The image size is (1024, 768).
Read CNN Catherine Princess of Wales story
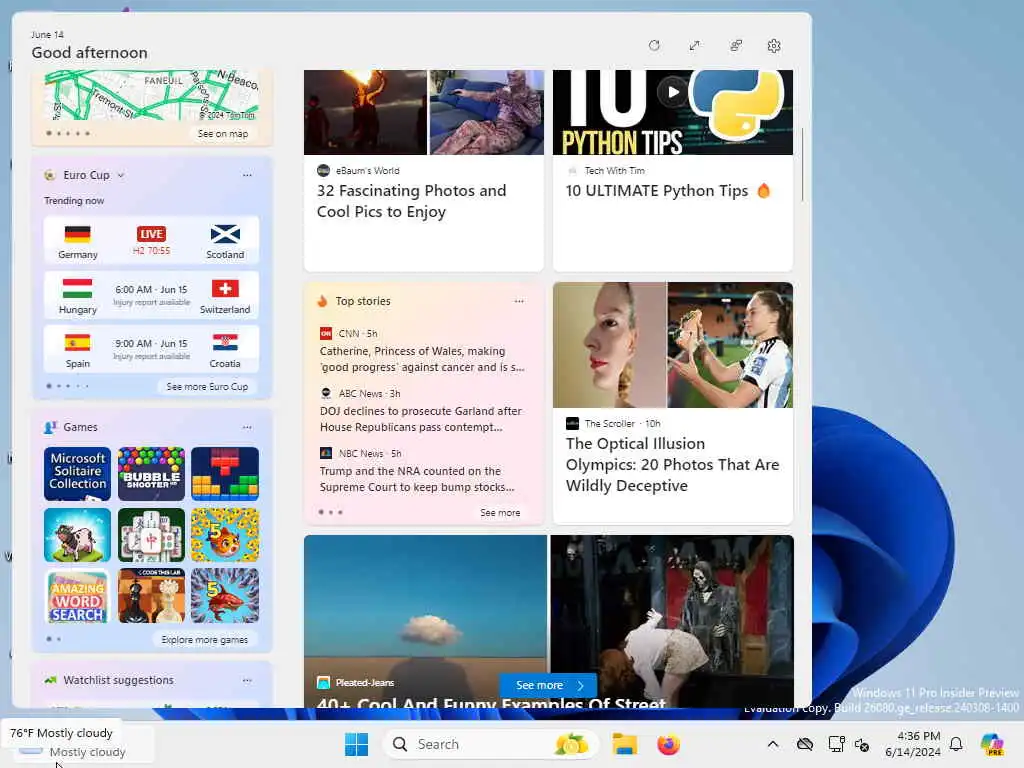click(x=422, y=359)
